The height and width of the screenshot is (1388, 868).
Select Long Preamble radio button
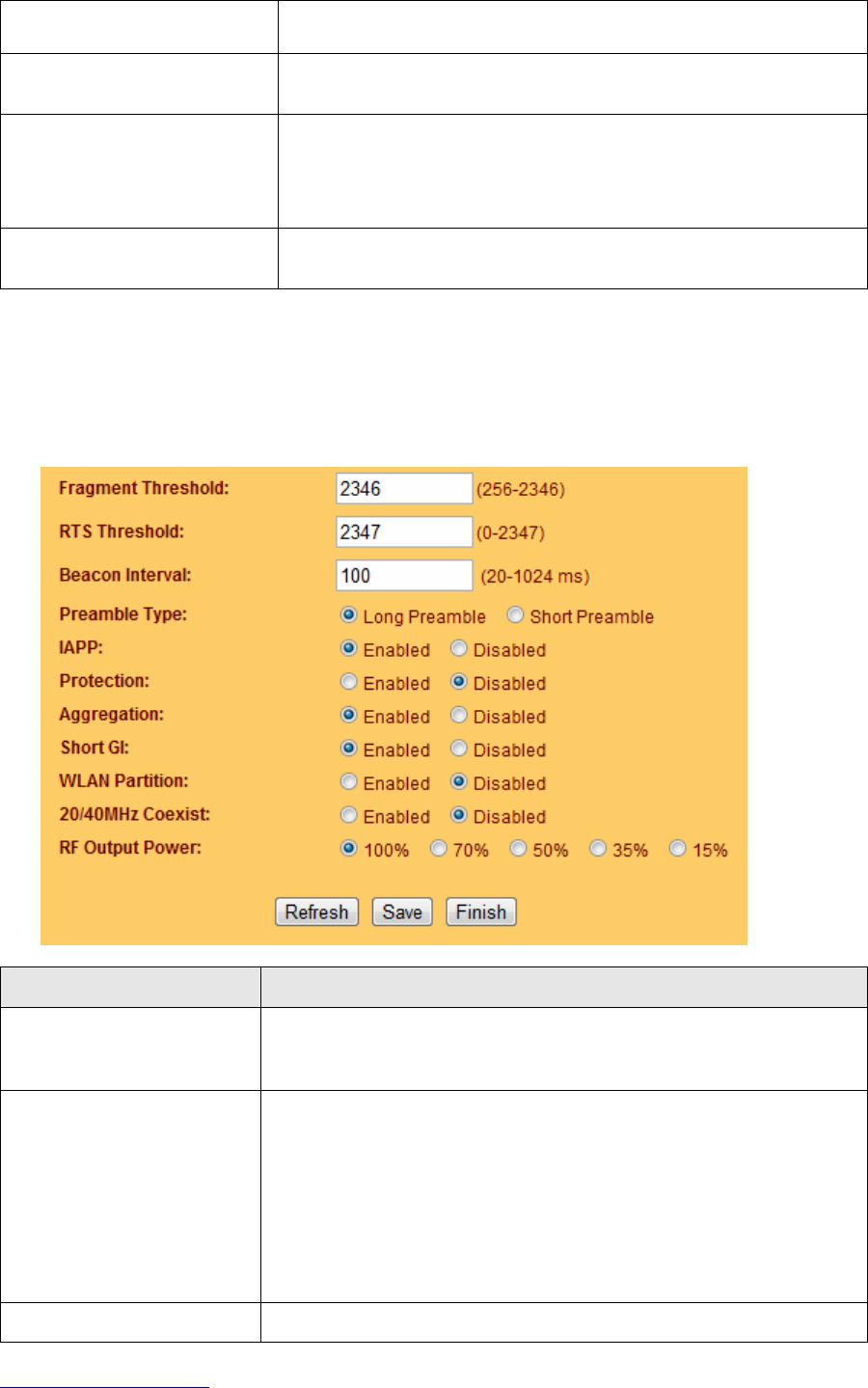click(x=349, y=615)
